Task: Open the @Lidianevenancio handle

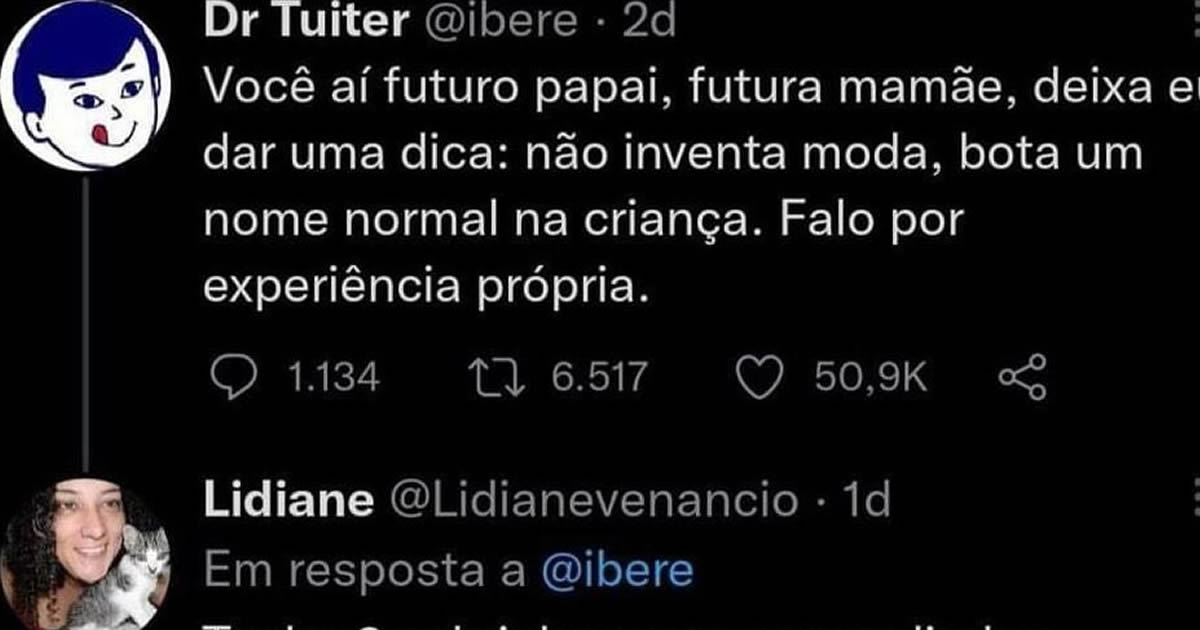Action: point(594,501)
